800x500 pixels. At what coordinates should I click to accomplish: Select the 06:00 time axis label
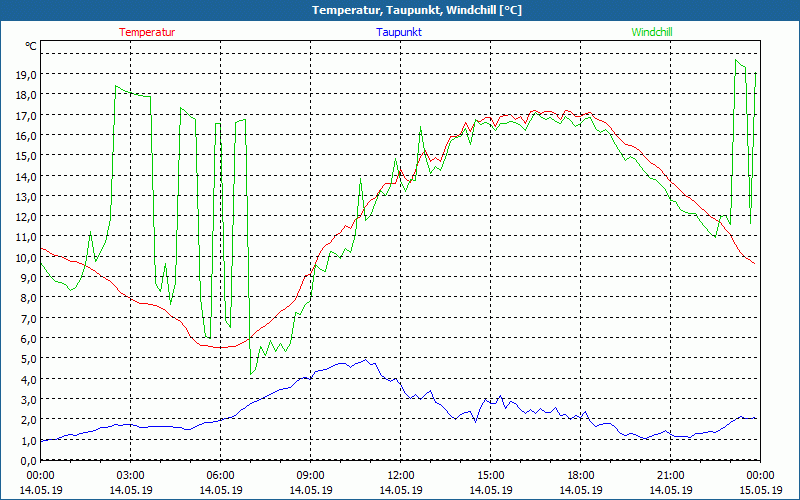220,475
